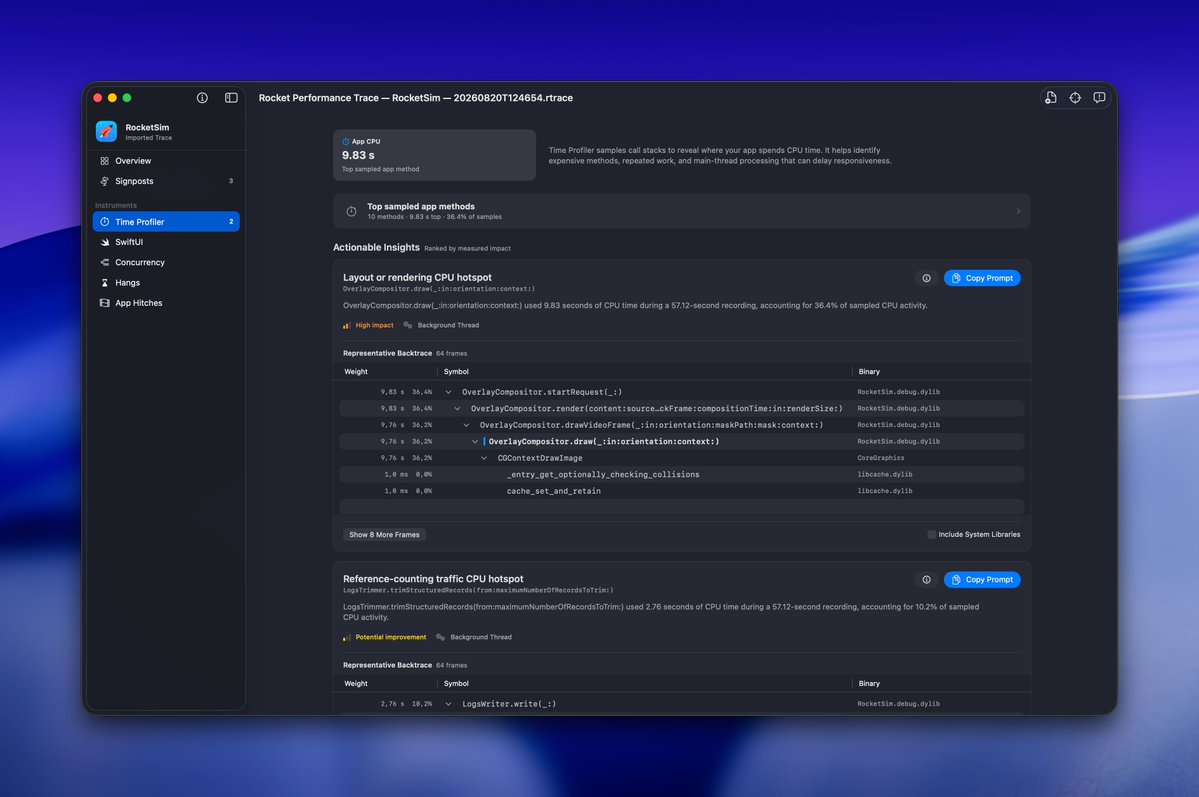The height and width of the screenshot is (797, 1199).
Task: Click the feedback speech bubble icon
Action: 1099,98
